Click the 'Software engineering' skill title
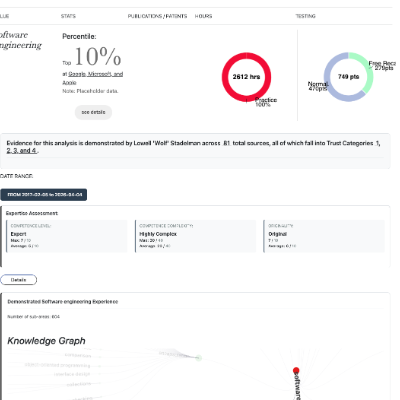This screenshot has width=400, height=400. tap(21, 40)
